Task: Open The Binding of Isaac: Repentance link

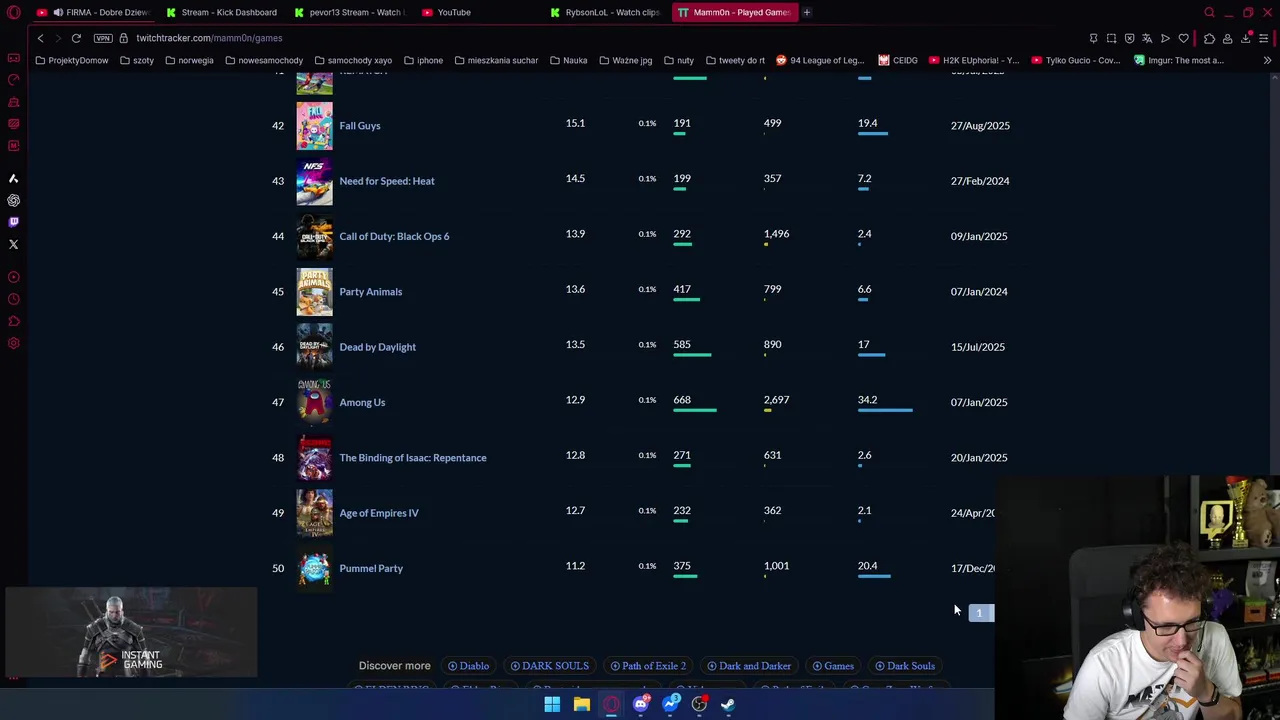Action: tap(413, 458)
